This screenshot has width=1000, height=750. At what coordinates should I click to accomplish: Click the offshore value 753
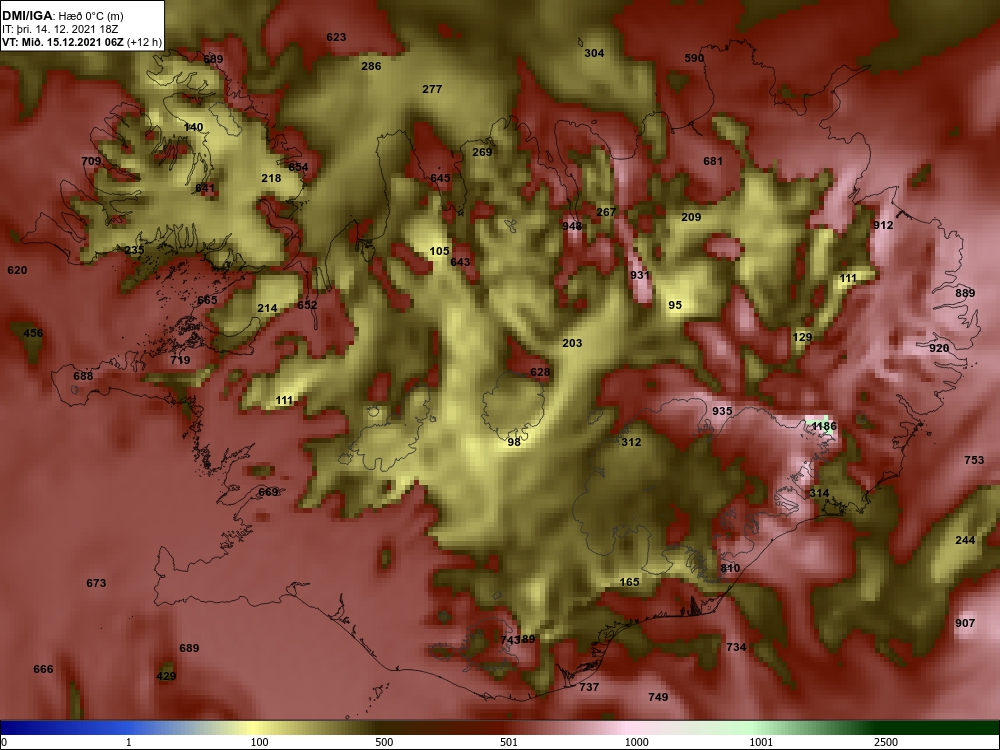click(974, 460)
